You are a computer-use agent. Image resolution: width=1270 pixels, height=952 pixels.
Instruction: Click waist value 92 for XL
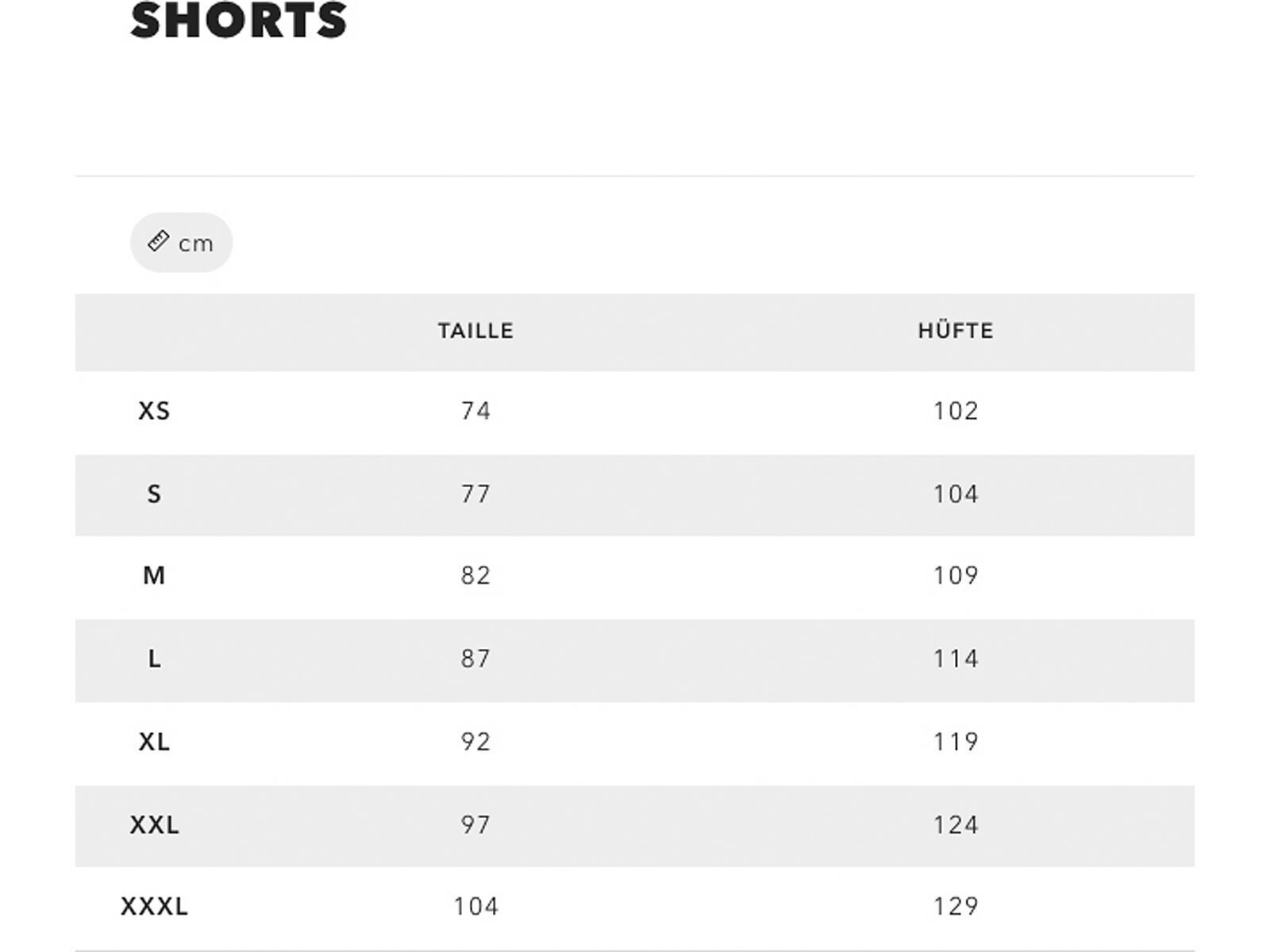475,742
